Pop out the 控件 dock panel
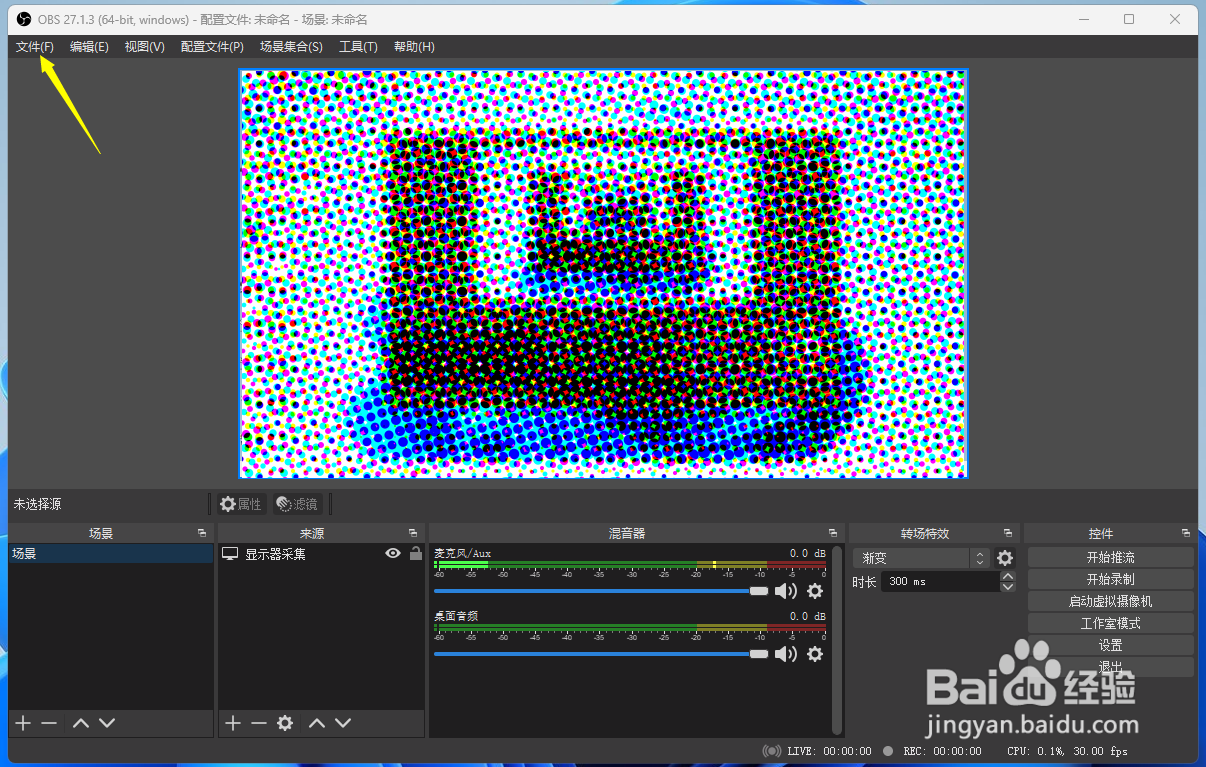This screenshot has height=767, width=1206. point(1186,533)
